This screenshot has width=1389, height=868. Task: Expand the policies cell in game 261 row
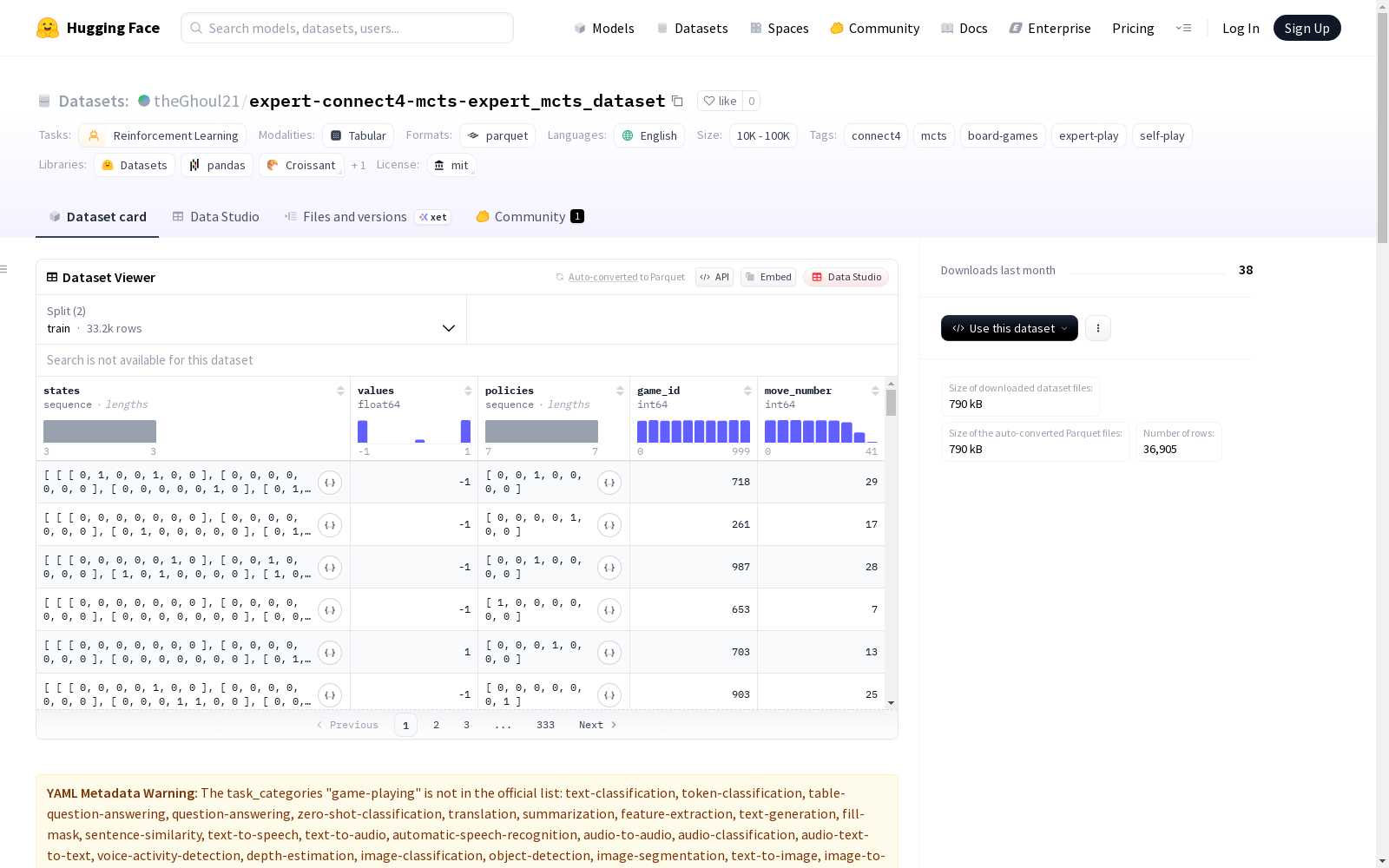point(609,525)
